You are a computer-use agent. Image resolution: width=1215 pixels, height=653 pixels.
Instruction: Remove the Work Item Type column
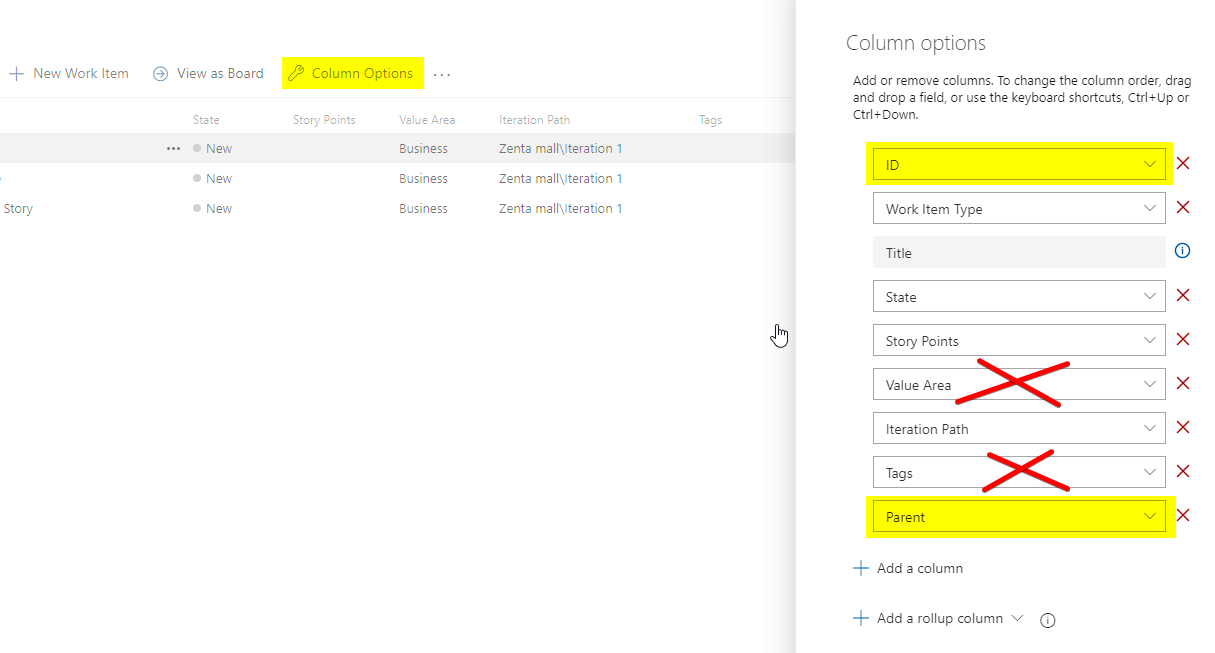(1183, 208)
